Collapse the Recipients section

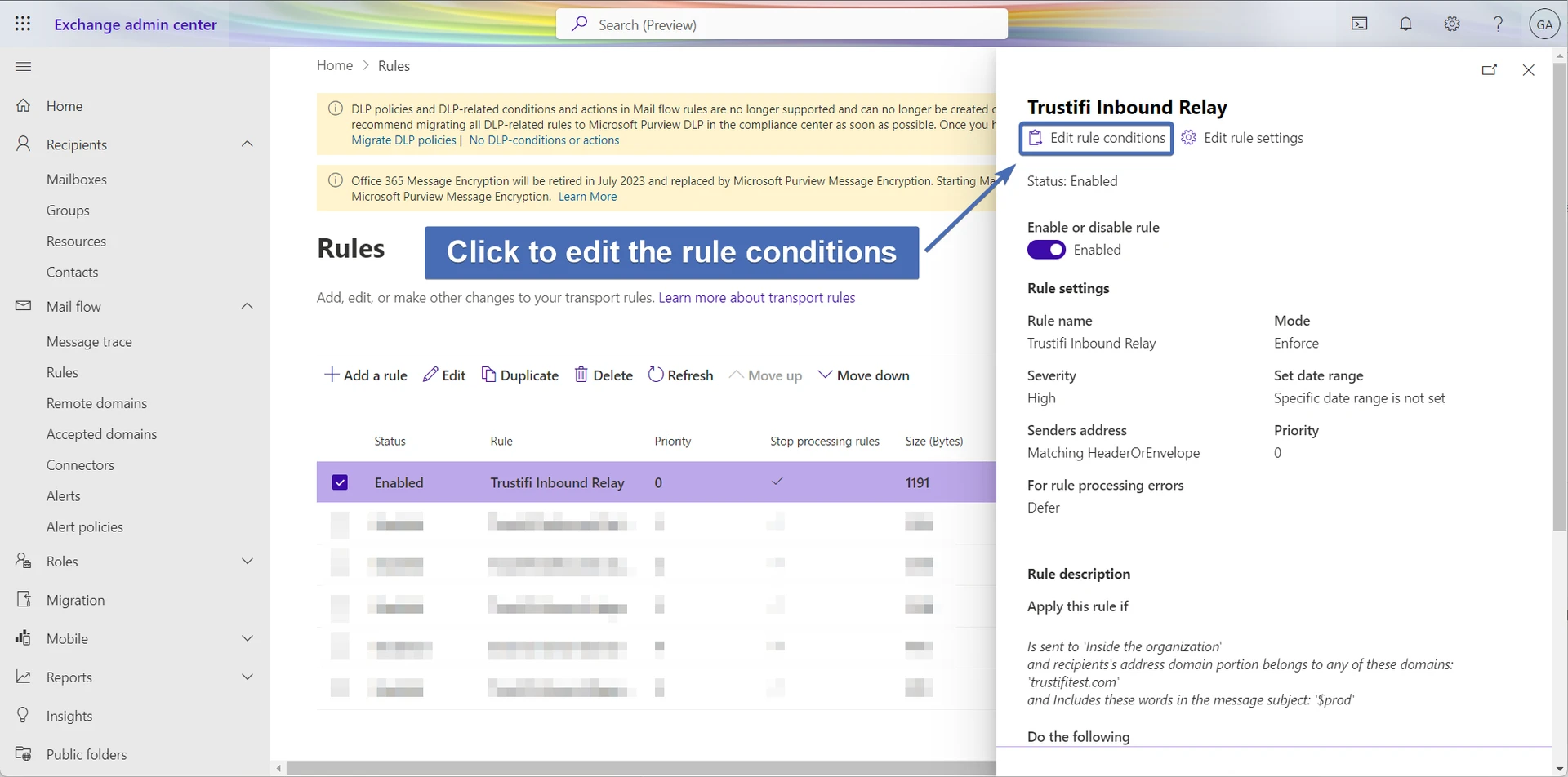point(247,144)
